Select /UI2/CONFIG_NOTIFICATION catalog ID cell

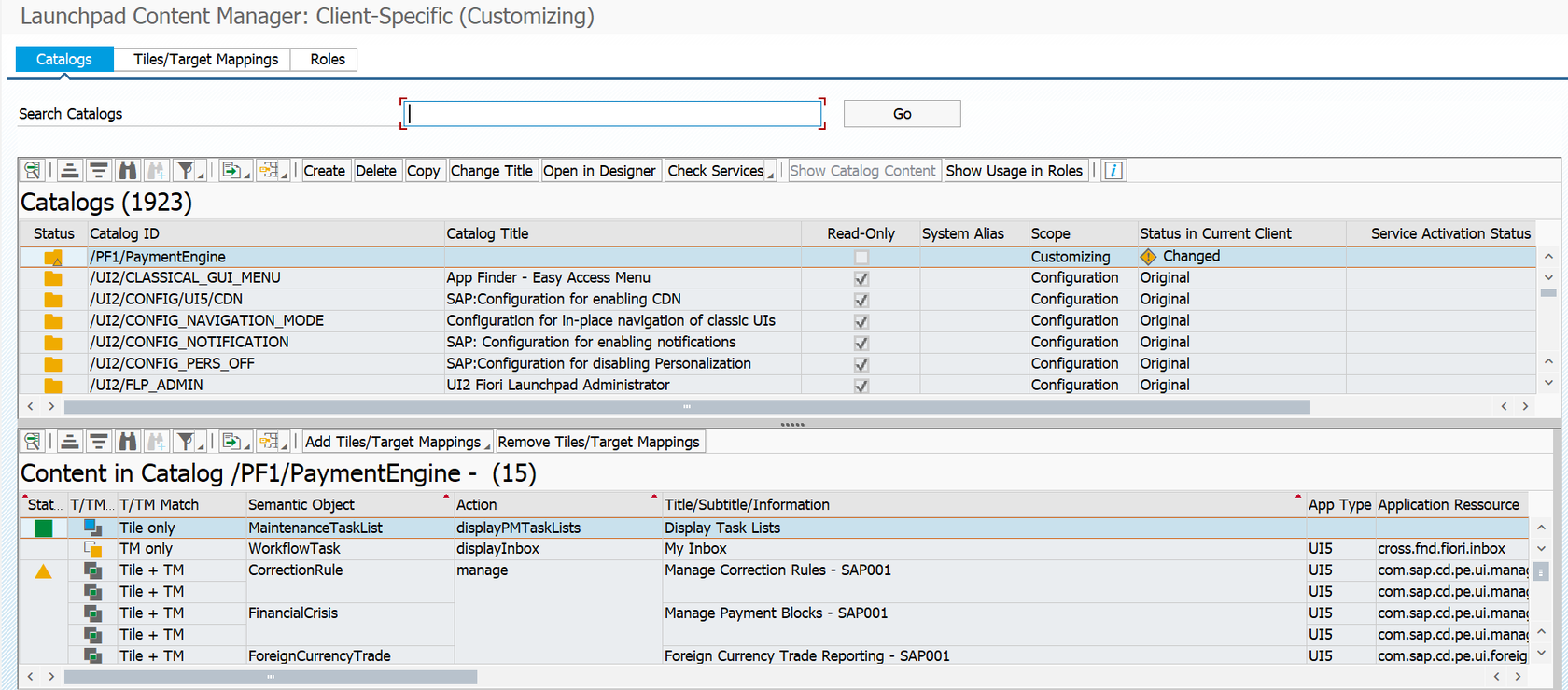click(x=265, y=343)
